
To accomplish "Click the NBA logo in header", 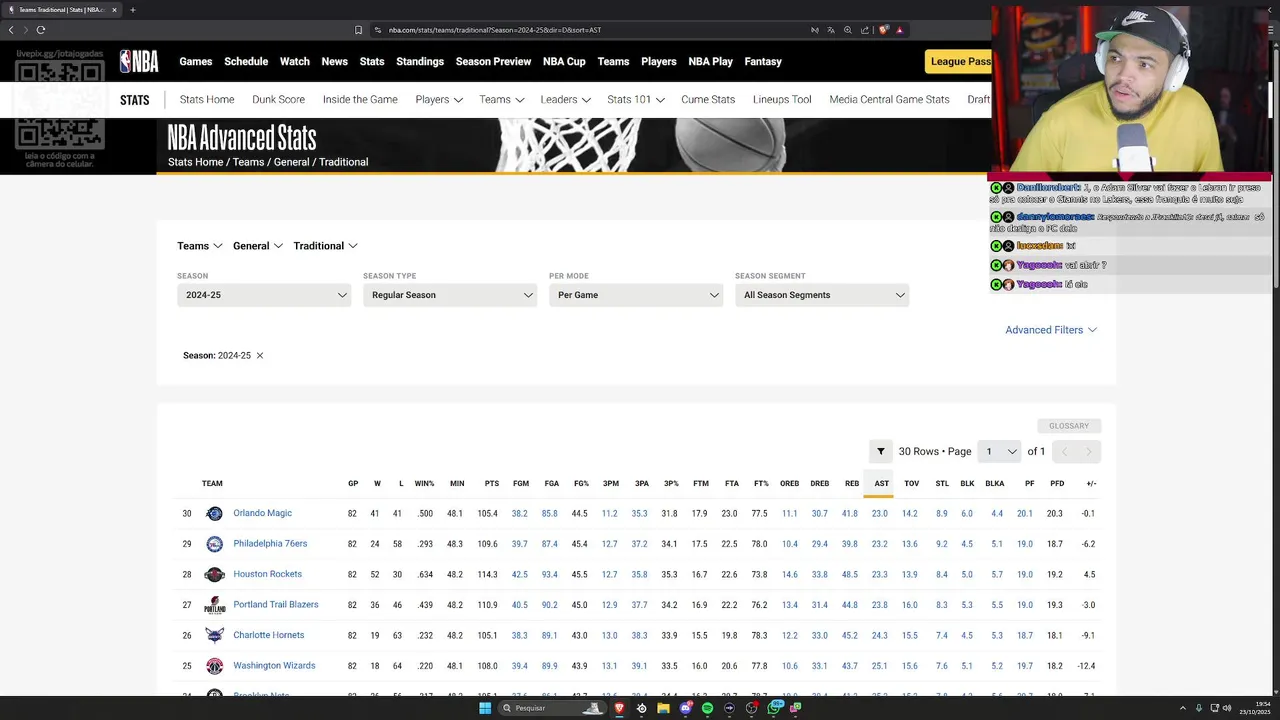I will pos(139,61).
